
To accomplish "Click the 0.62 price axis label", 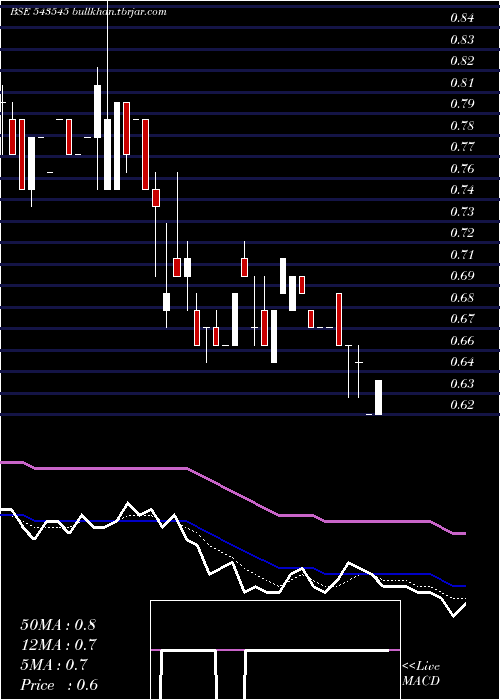I will [x=462, y=405].
